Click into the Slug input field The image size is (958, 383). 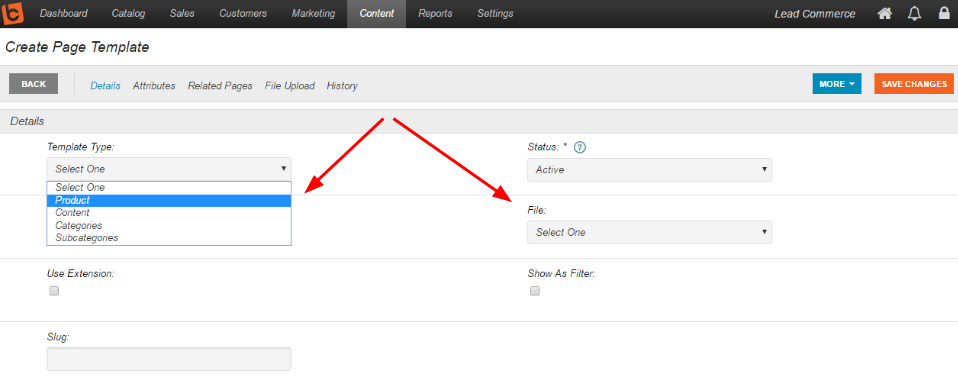169,359
